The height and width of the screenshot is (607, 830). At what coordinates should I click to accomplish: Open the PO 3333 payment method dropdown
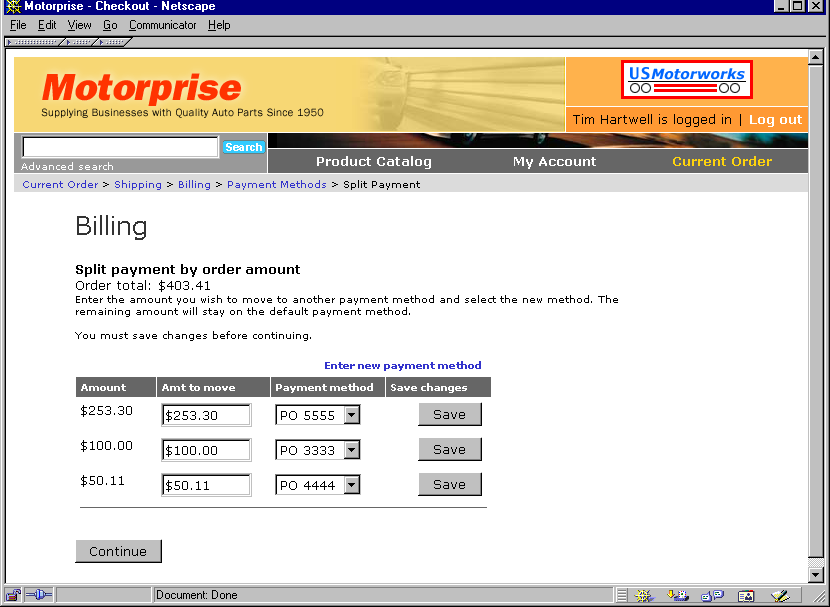point(318,450)
